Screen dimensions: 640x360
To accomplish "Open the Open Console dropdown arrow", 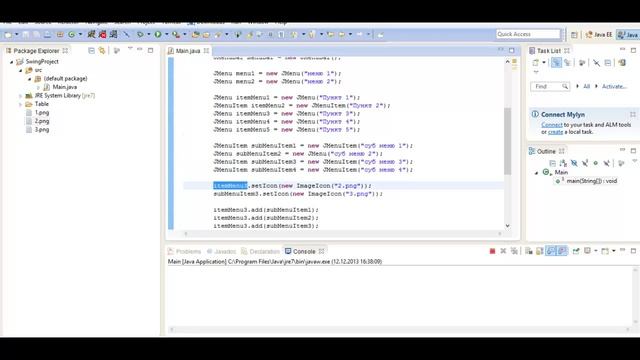I will [x=613, y=251].
